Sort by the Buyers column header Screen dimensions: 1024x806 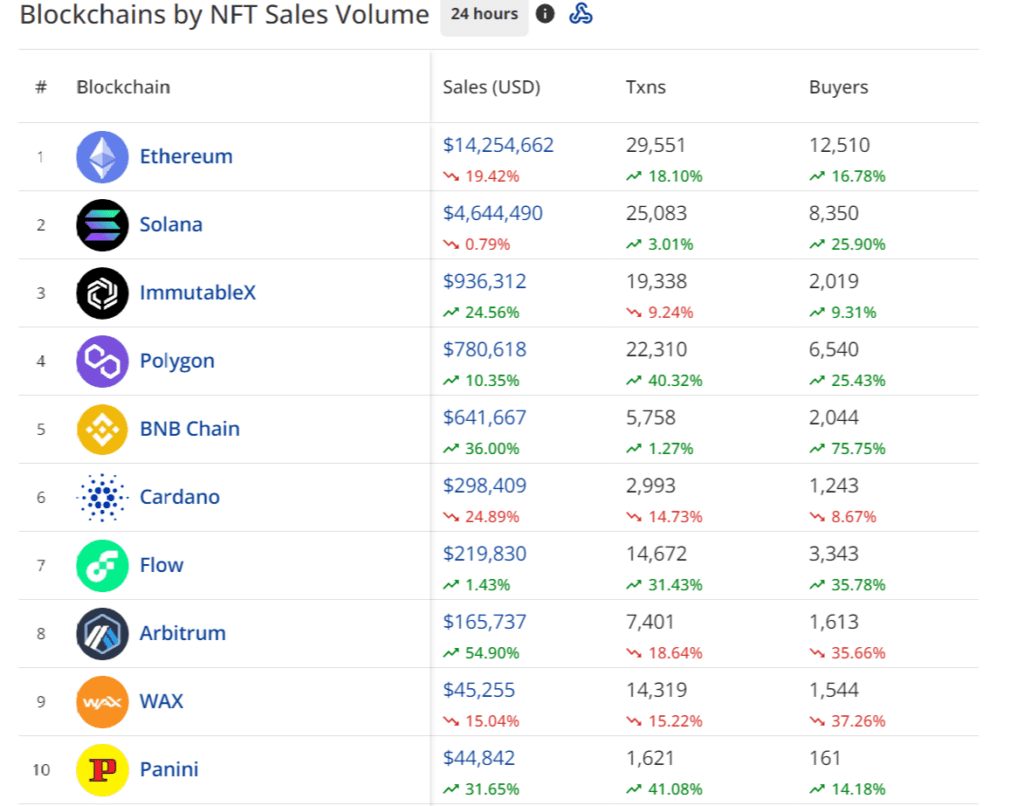[x=838, y=87]
